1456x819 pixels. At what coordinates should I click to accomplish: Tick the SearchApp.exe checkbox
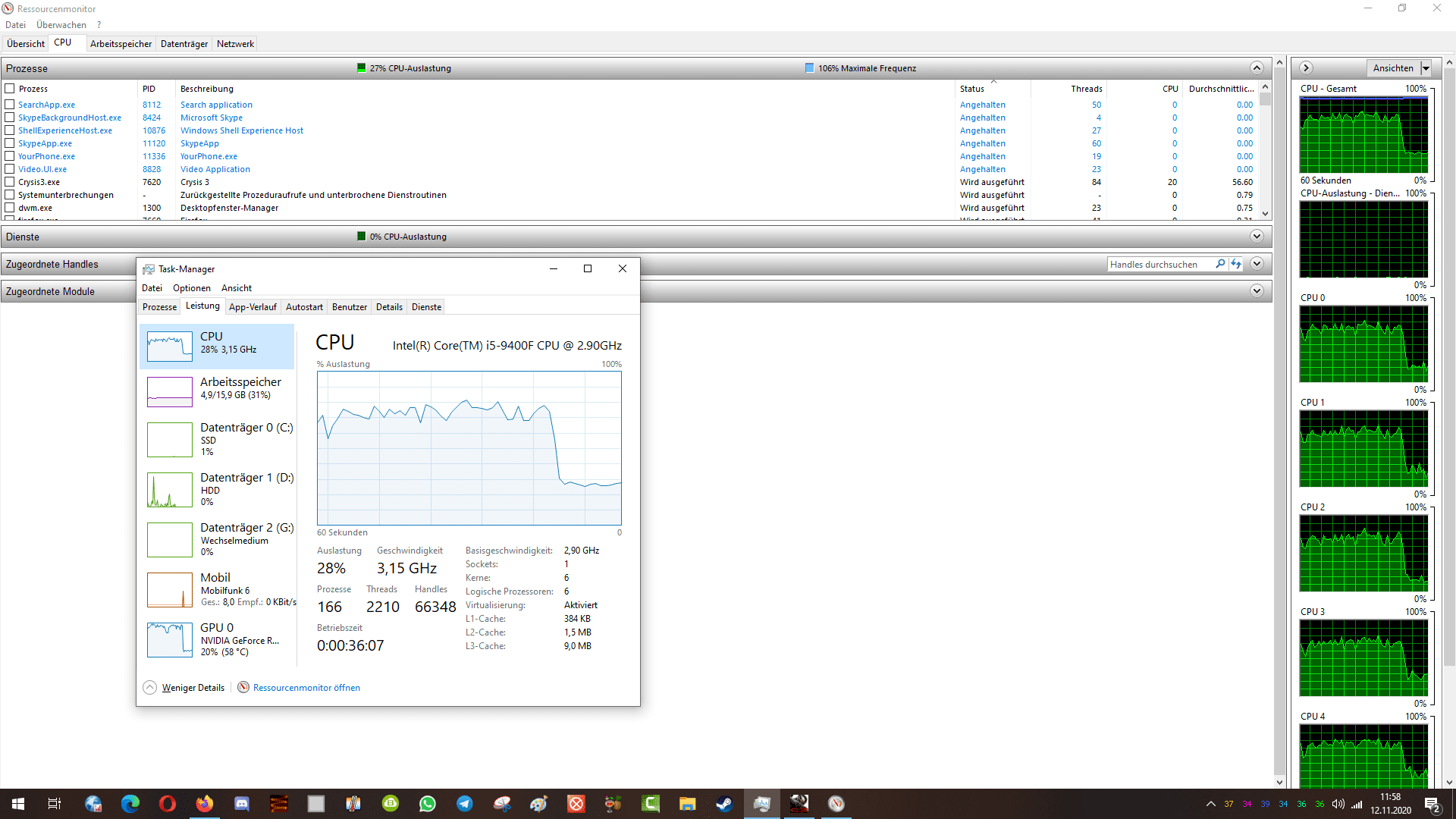[10, 105]
